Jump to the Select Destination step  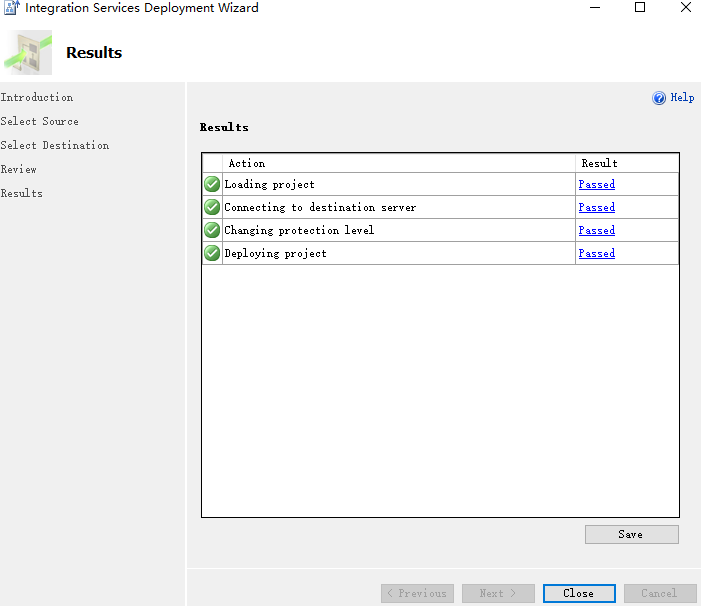pos(55,145)
